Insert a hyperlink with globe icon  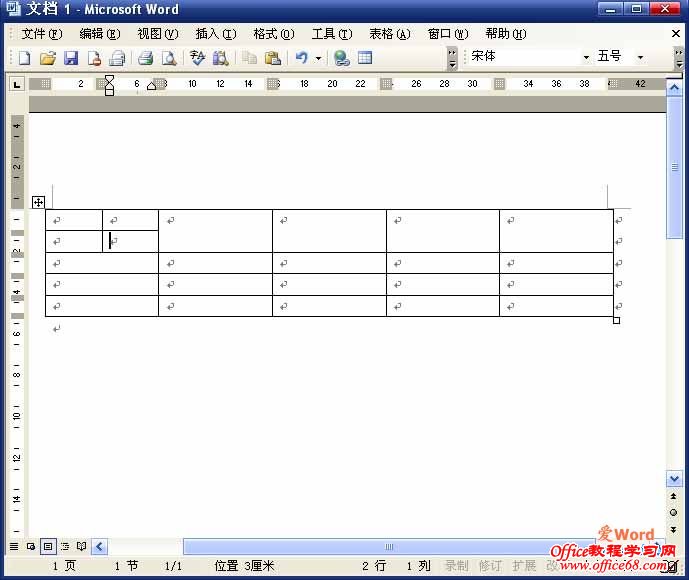(x=341, y=58)
